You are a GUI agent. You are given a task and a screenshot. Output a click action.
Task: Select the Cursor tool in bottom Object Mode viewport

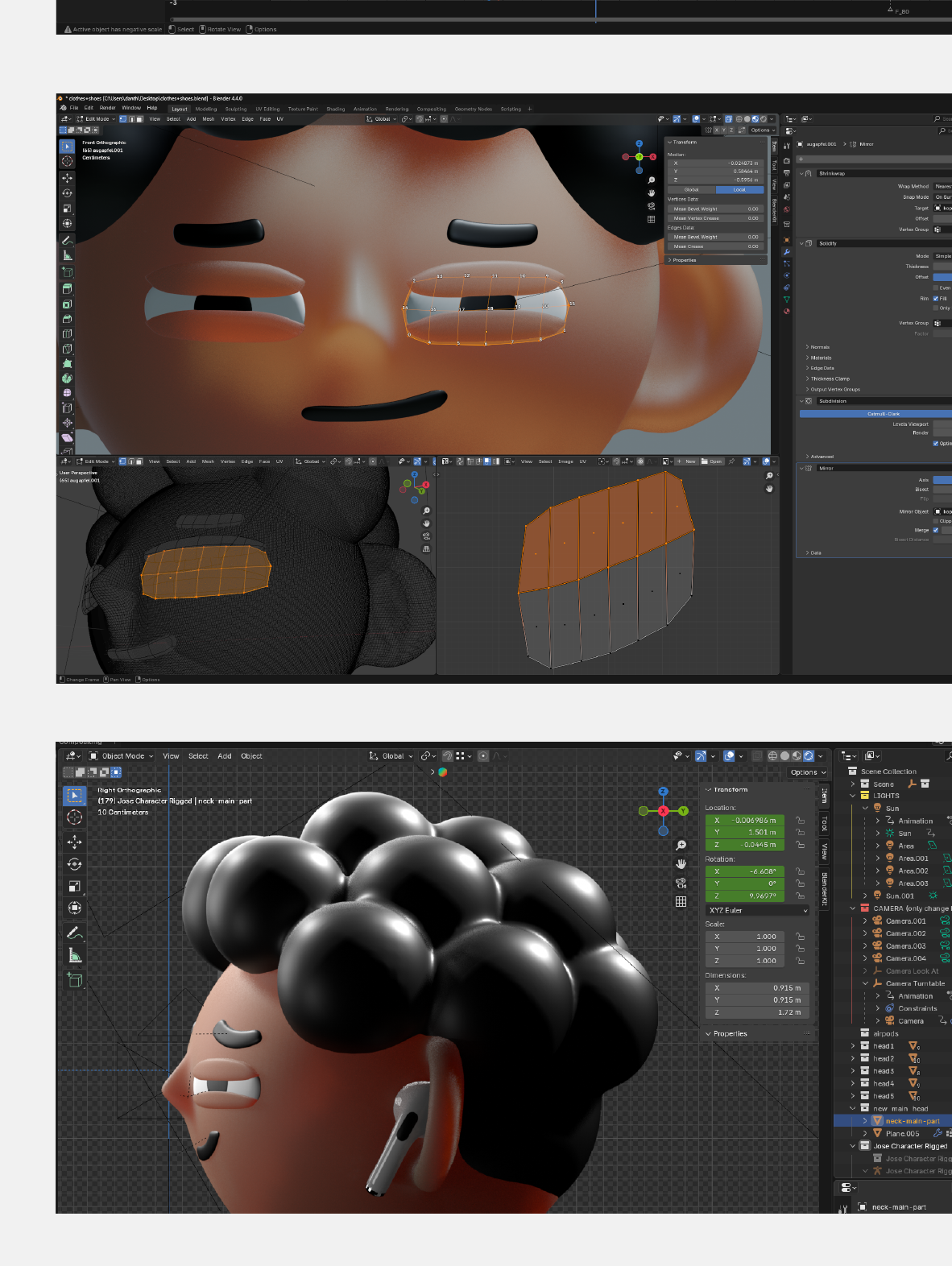[74, 817]
